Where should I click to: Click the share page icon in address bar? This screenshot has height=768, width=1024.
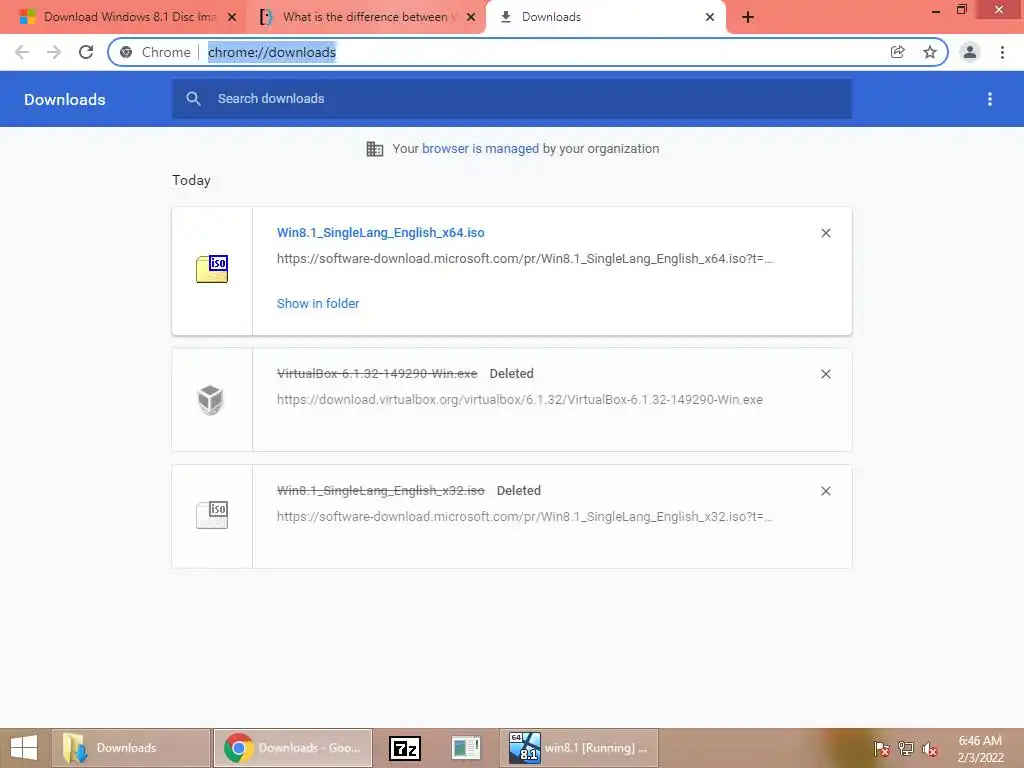[898, 52]
